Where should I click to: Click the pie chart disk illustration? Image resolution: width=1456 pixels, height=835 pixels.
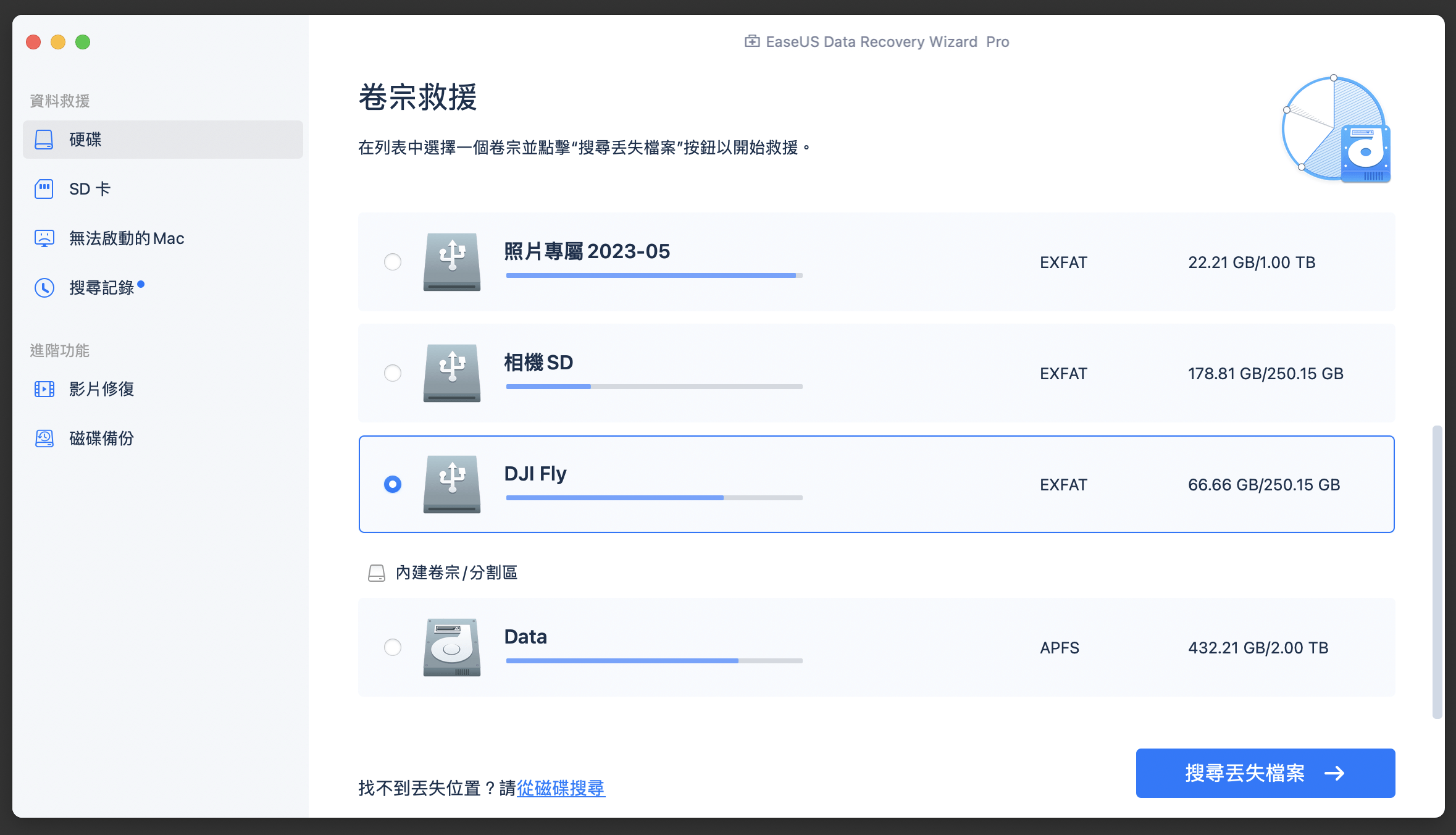tap(1336, 130)
